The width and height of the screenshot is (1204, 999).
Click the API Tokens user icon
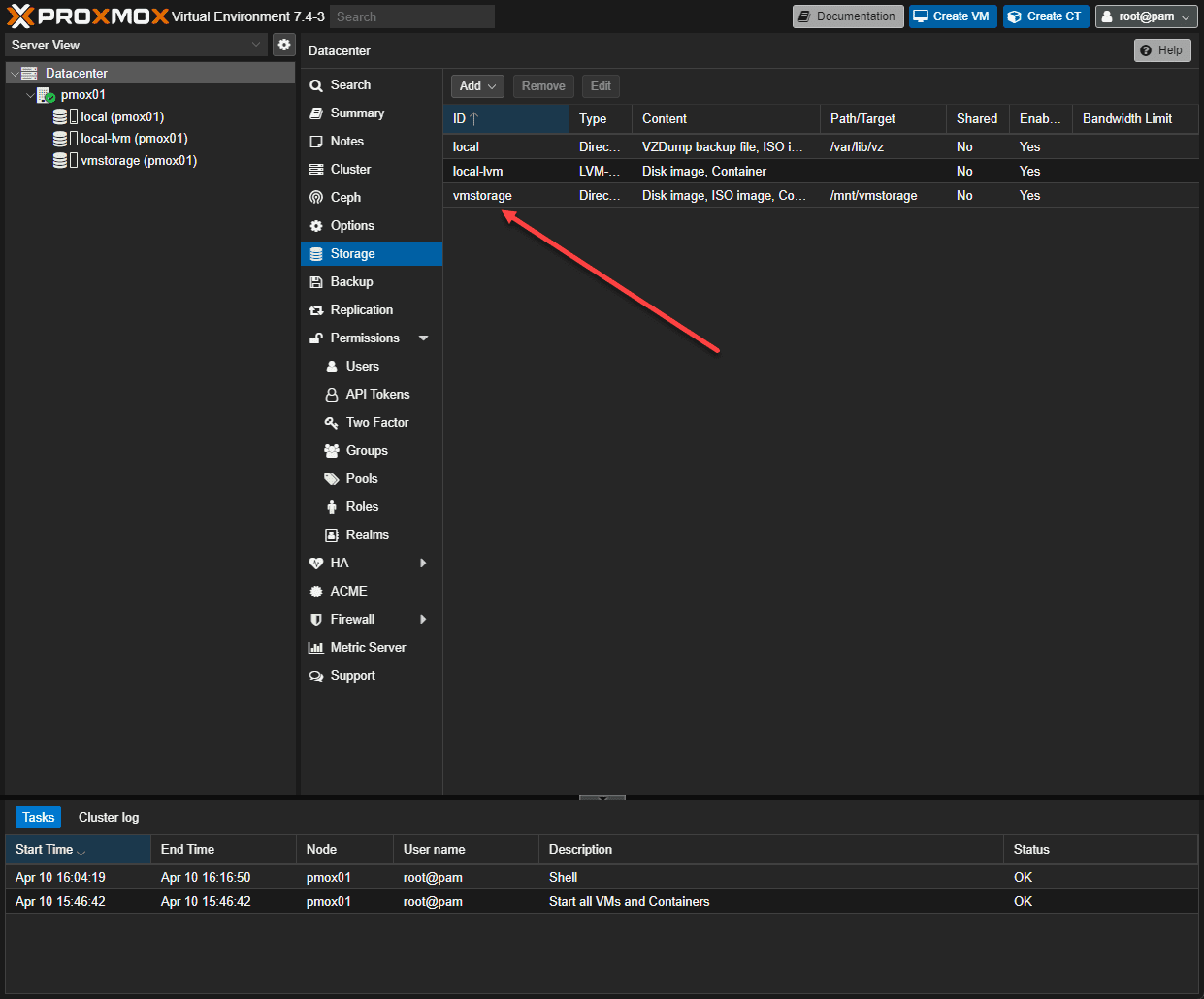(332, 395)
